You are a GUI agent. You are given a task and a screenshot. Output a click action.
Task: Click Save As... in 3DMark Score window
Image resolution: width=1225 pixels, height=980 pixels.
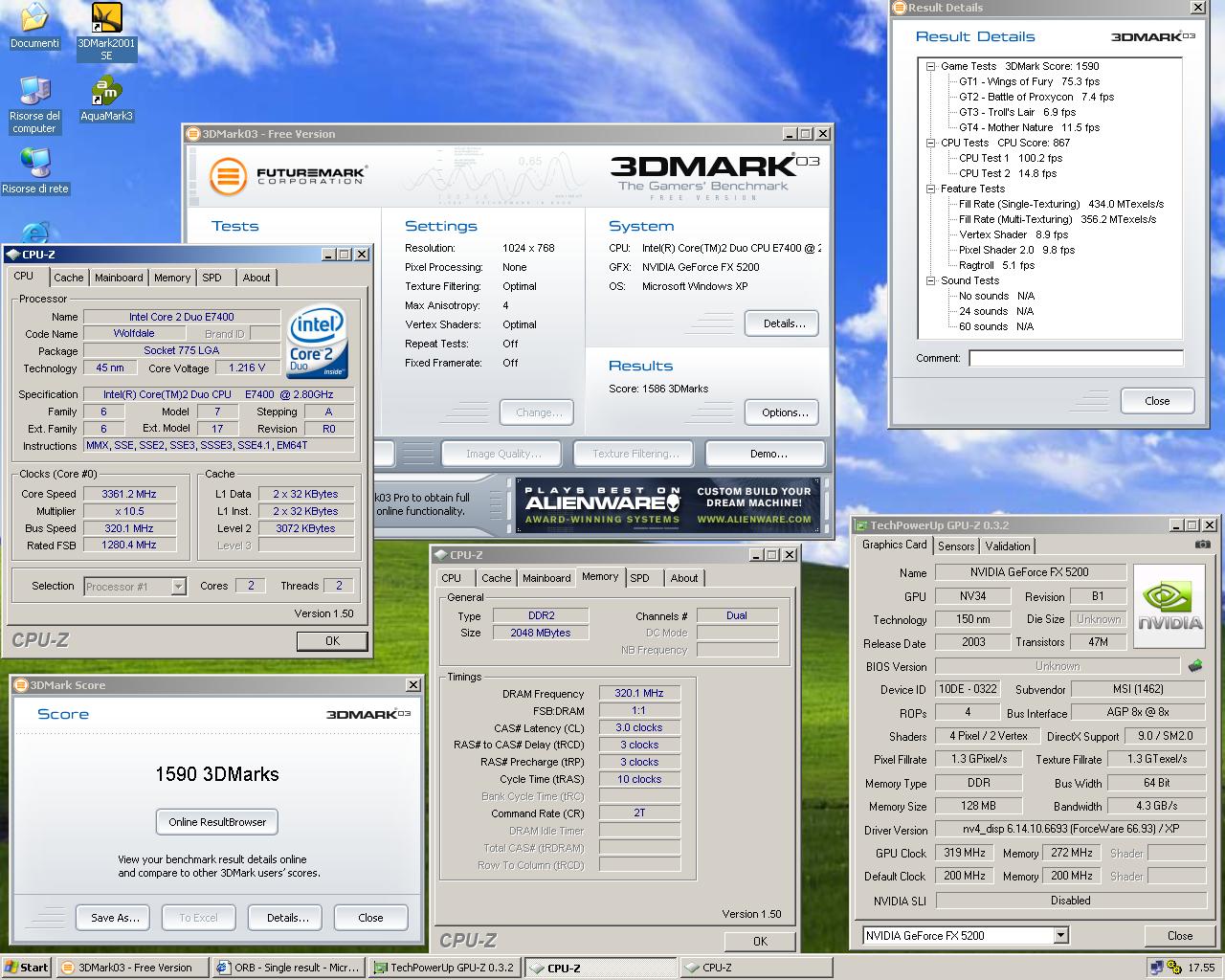click(115, 917)
